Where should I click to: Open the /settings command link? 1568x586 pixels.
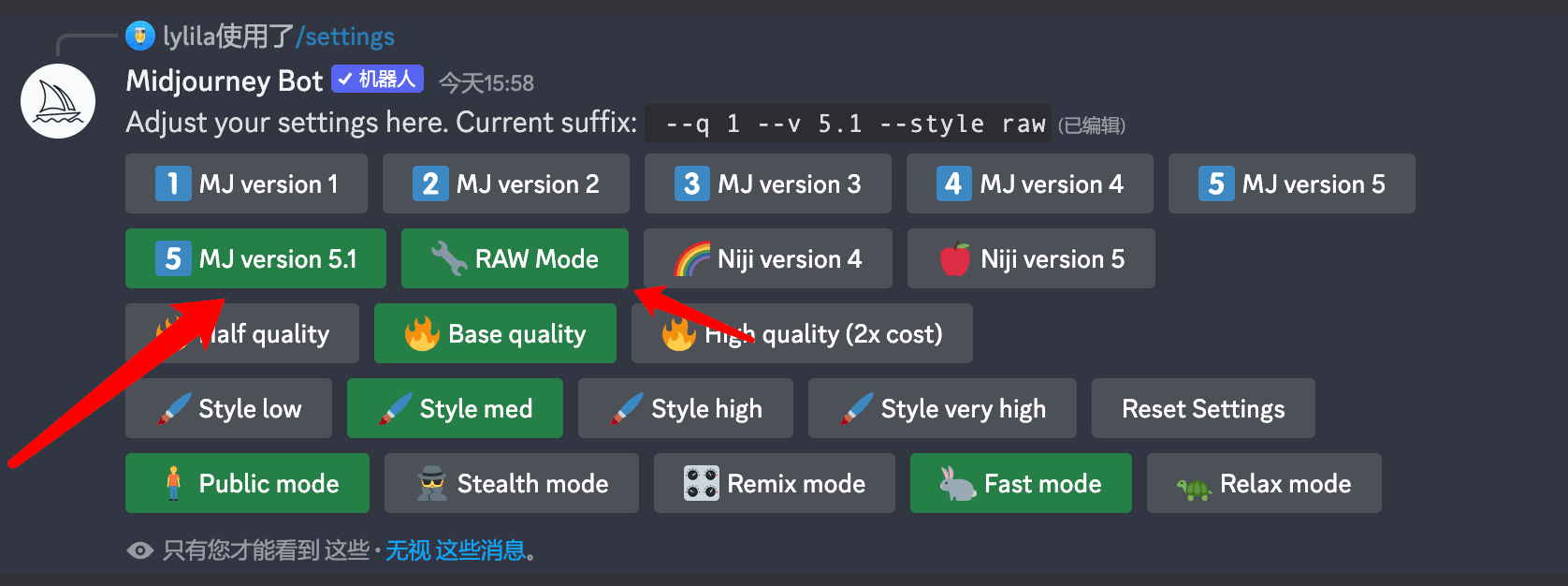pyautogui.click(x=345, y=37)
